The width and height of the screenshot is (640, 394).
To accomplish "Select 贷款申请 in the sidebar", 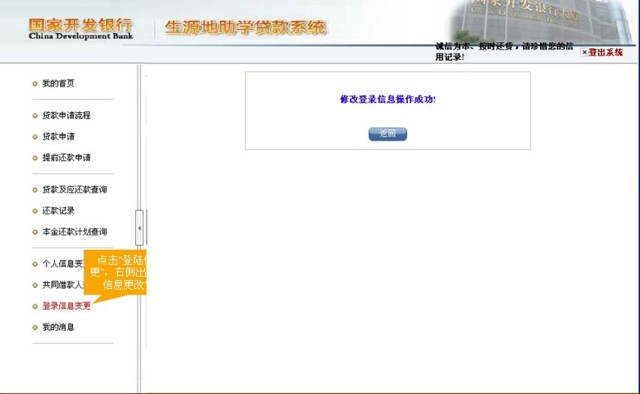I will 58,136.
